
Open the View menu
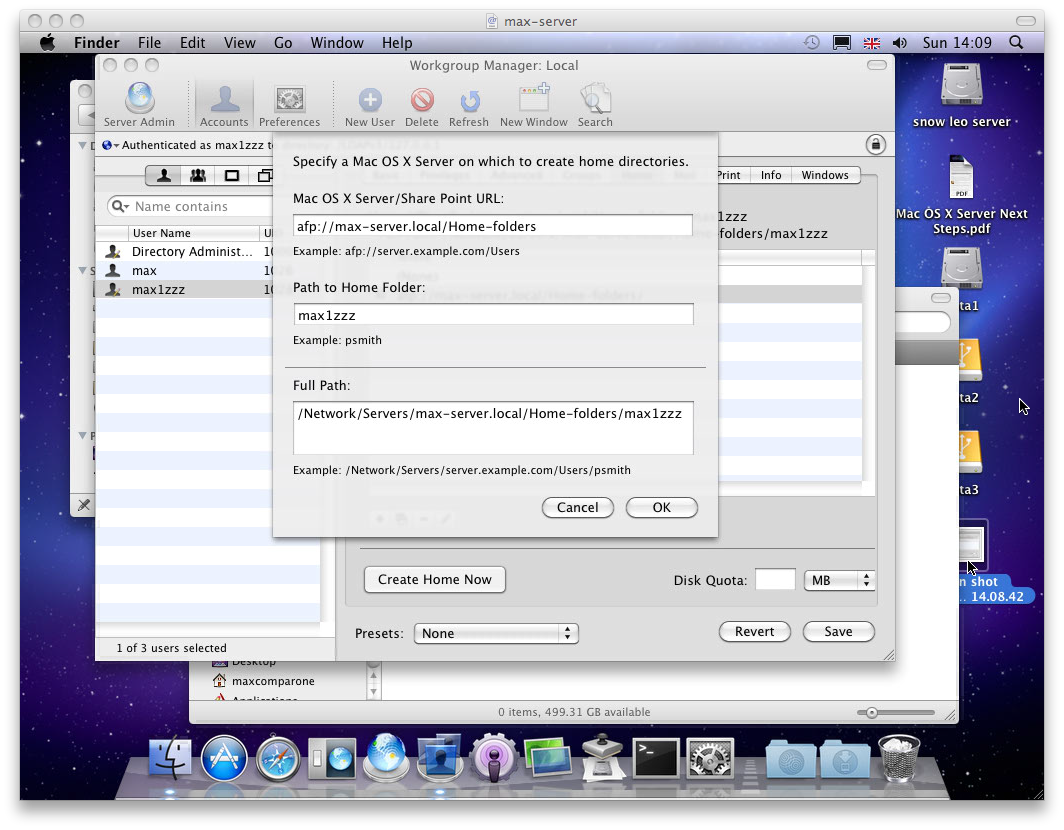[x=240, y=43]
